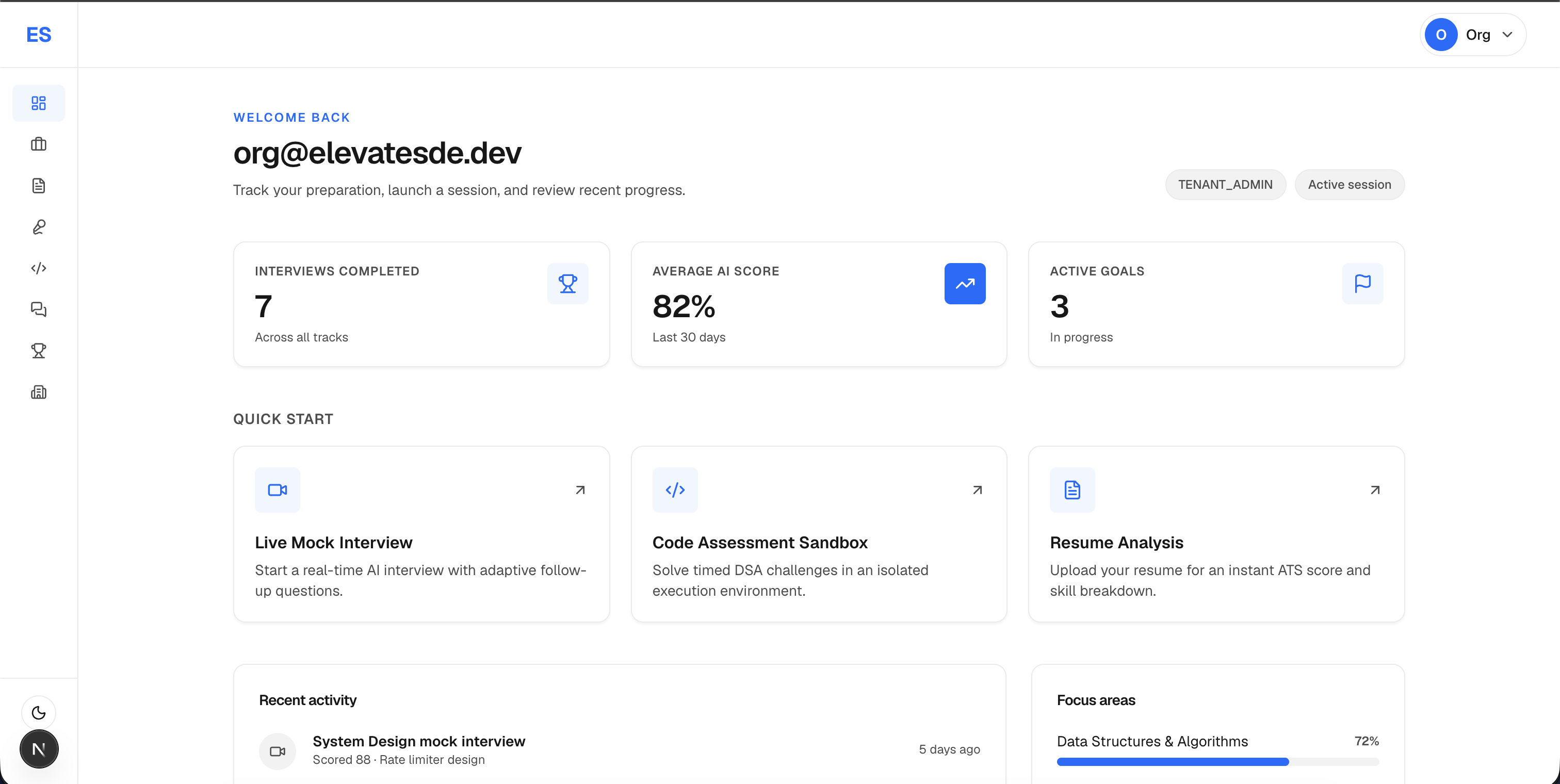Click the trending-up icon on Average AI Score card
This screenshot has width=1560, height=784.
[x=965, y=283]
